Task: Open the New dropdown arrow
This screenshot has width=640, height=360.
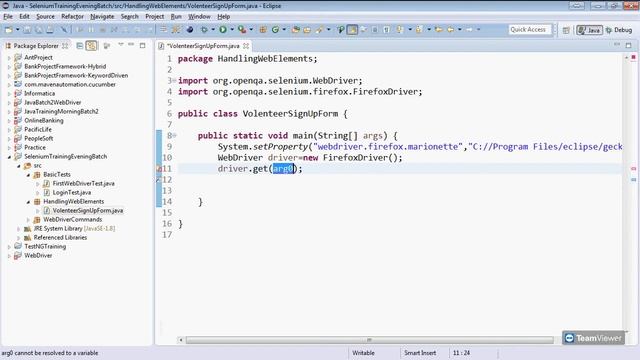Action: pos(18,30)
